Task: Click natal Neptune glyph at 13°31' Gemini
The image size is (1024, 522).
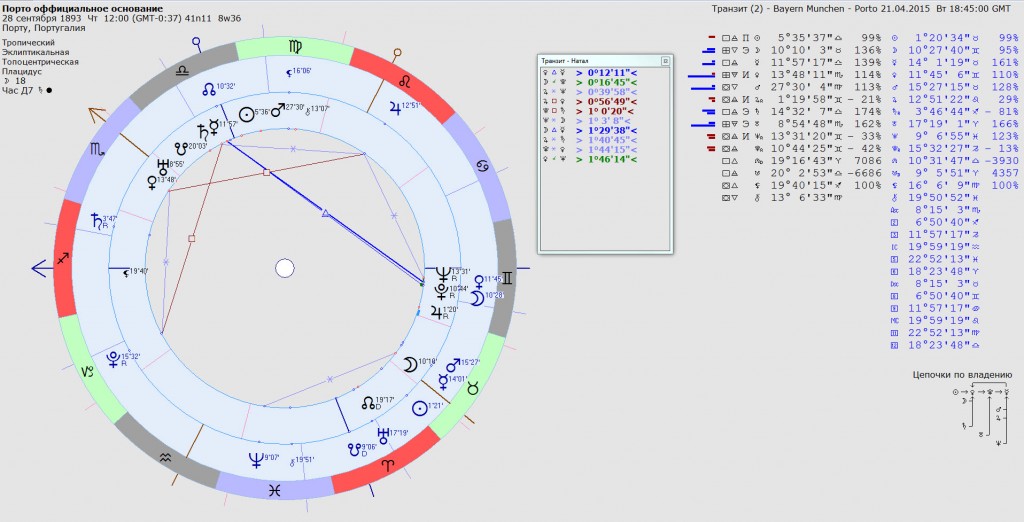Action: (x=443, y=273)
